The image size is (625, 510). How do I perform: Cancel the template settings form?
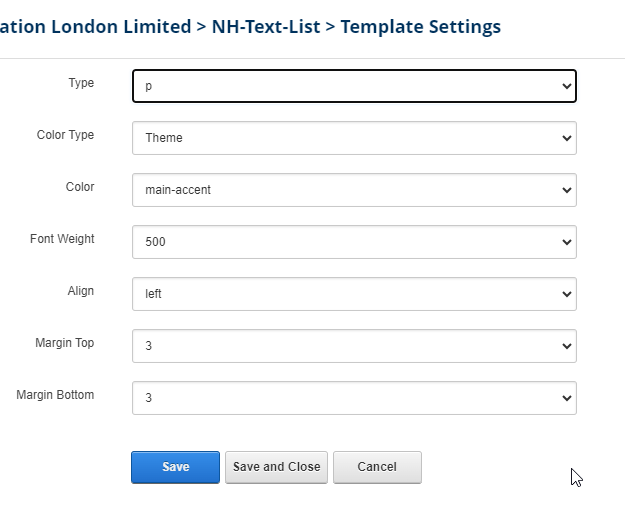[x=377, y=467]
